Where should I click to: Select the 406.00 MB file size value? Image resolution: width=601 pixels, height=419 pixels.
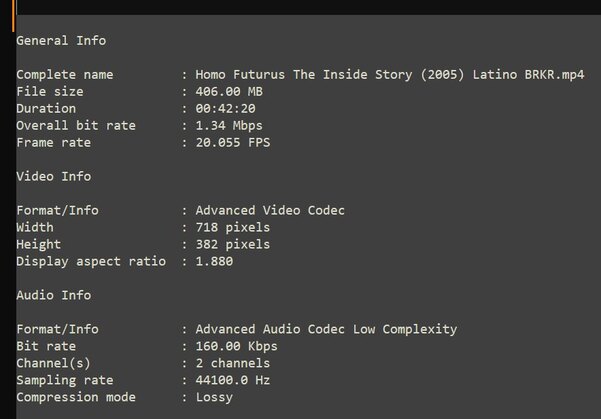[x=229, y=92]
